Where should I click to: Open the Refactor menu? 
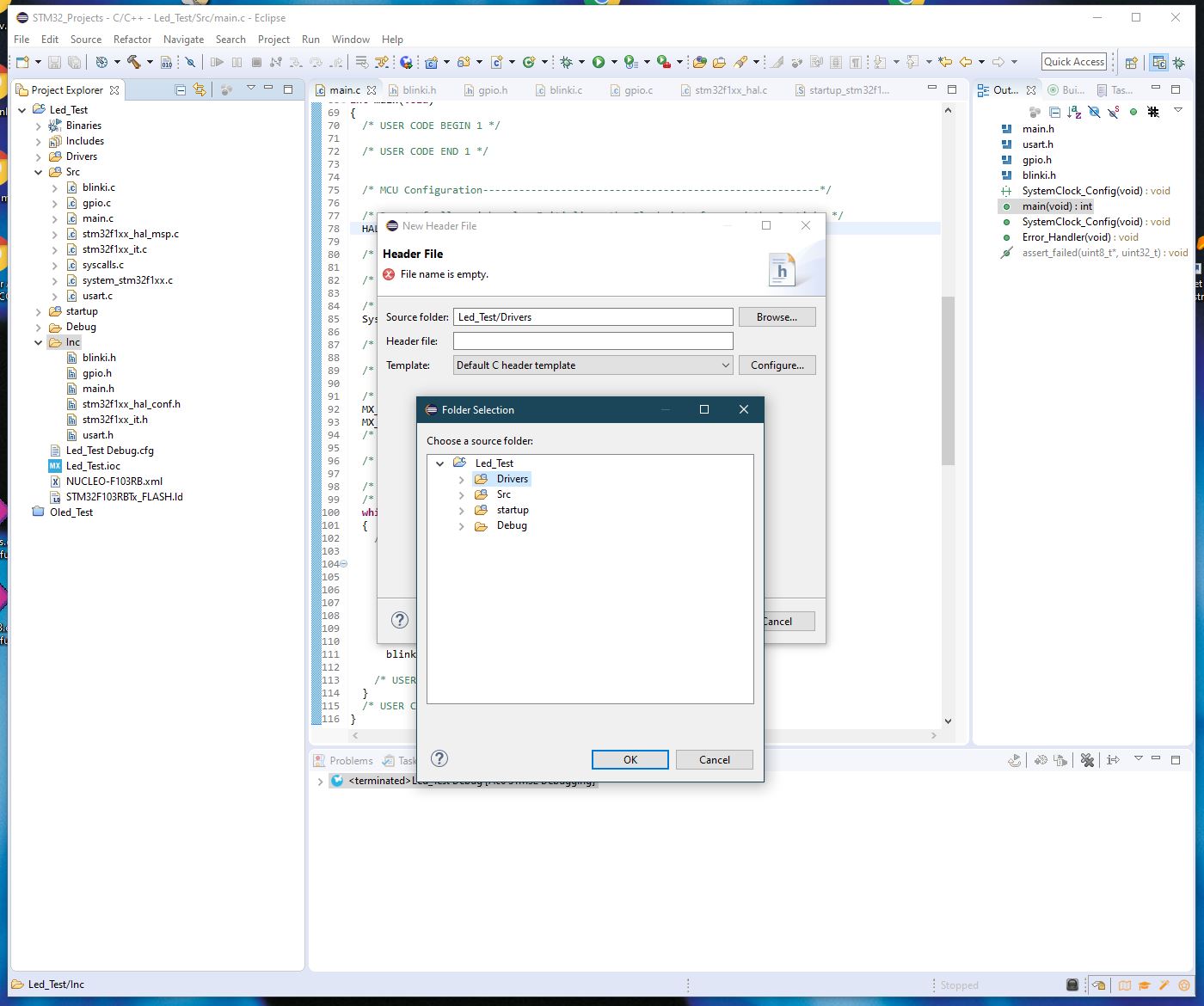[132, 40]
